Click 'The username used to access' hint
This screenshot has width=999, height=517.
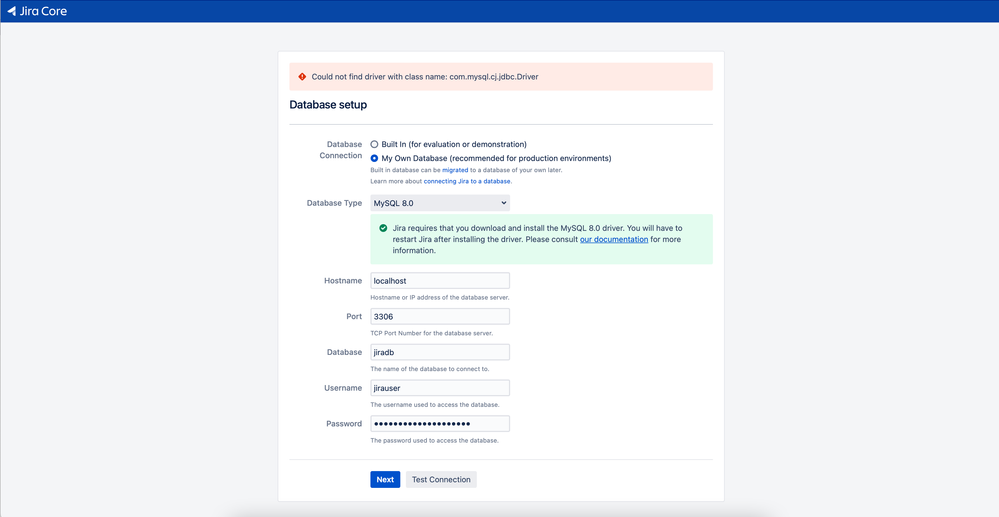[435, 405]
